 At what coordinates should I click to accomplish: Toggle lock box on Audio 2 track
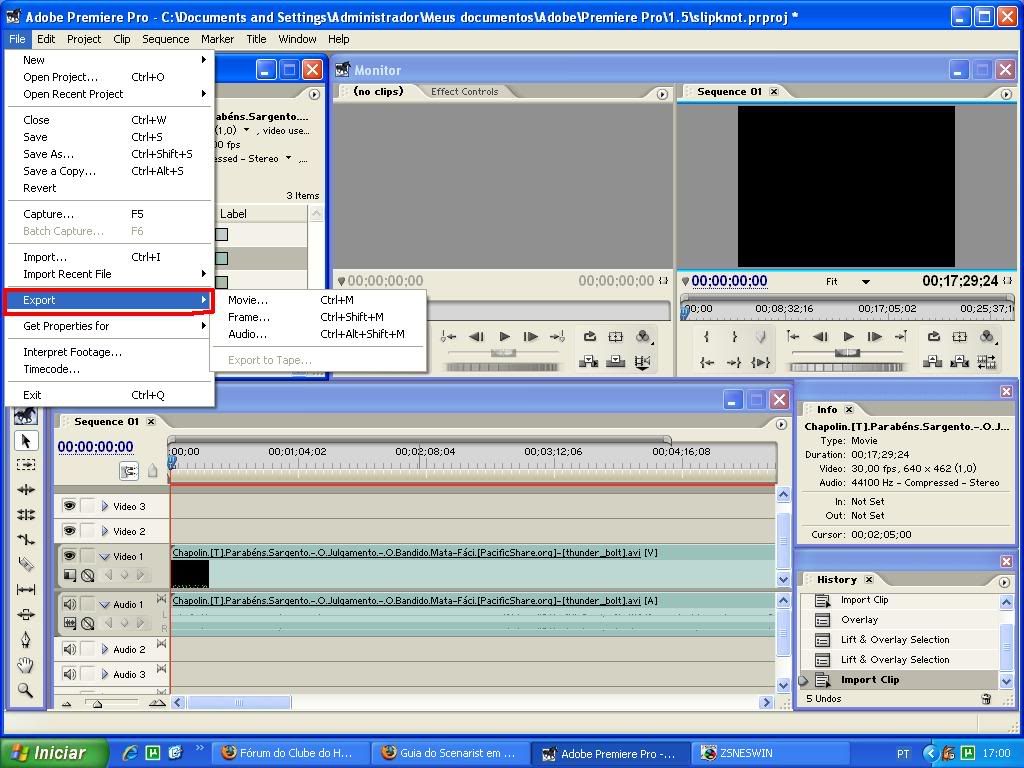tap(87, 649)
